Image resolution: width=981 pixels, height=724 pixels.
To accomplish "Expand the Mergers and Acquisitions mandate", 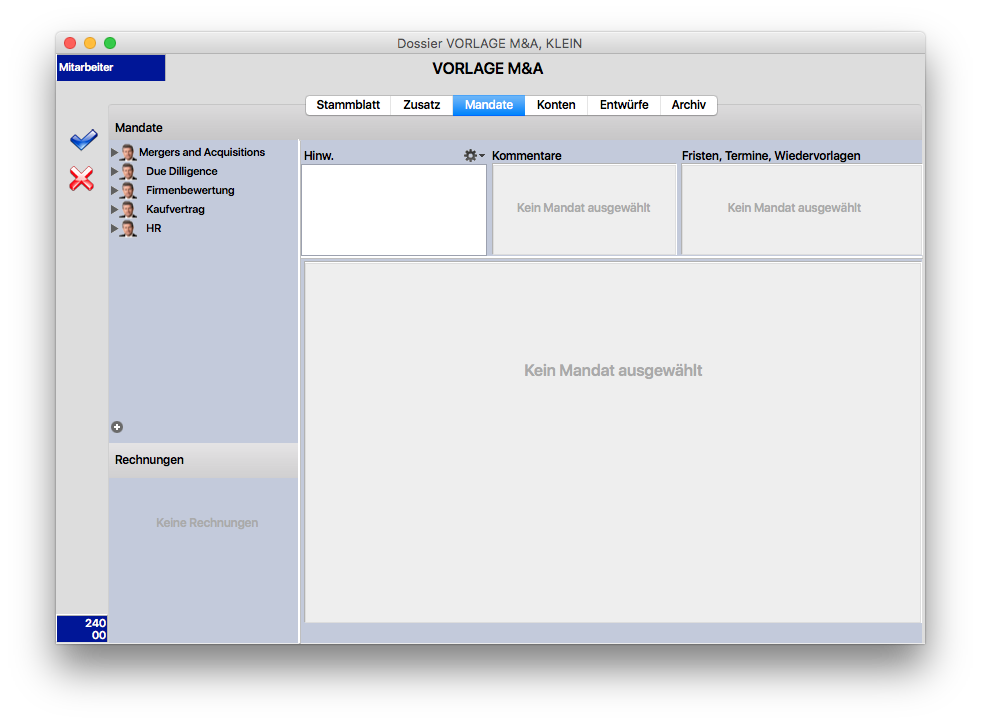I will (x=114, y=152).
